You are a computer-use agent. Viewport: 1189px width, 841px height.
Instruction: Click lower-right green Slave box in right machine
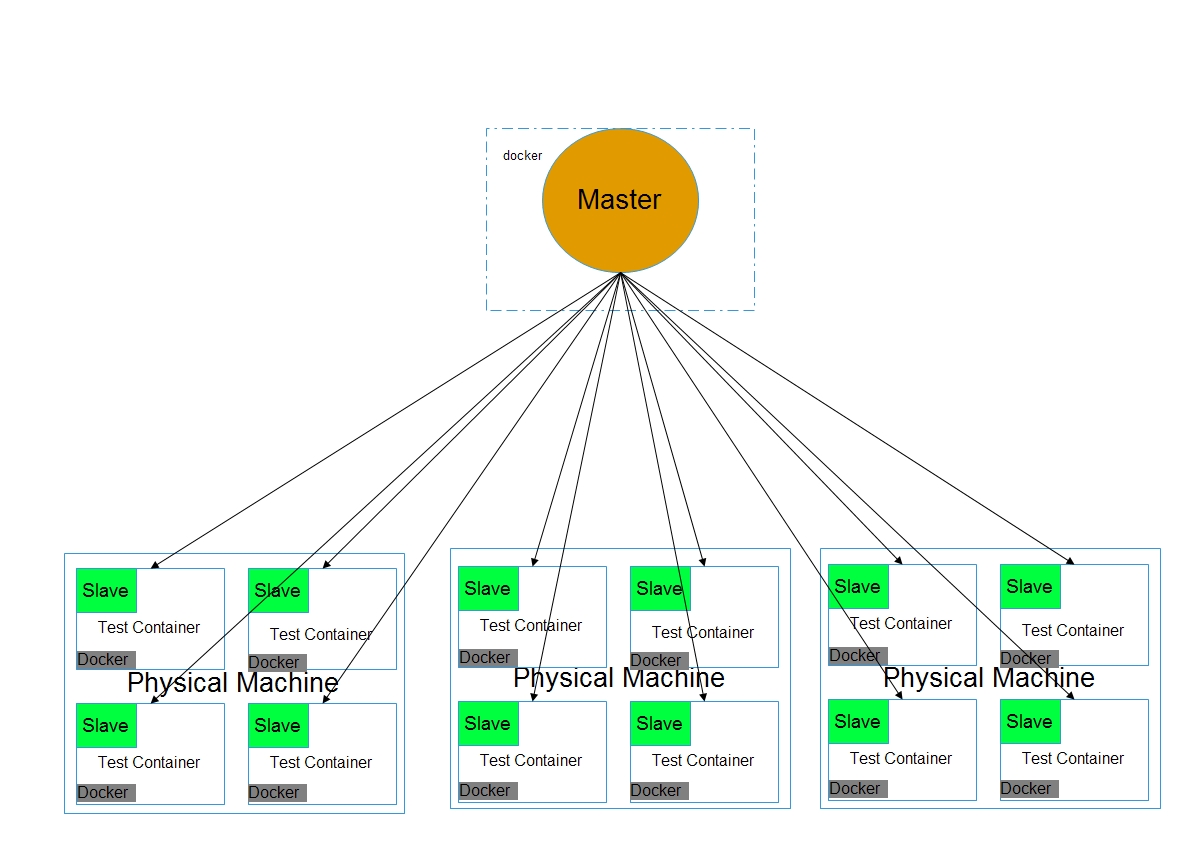coord(1031,721)
